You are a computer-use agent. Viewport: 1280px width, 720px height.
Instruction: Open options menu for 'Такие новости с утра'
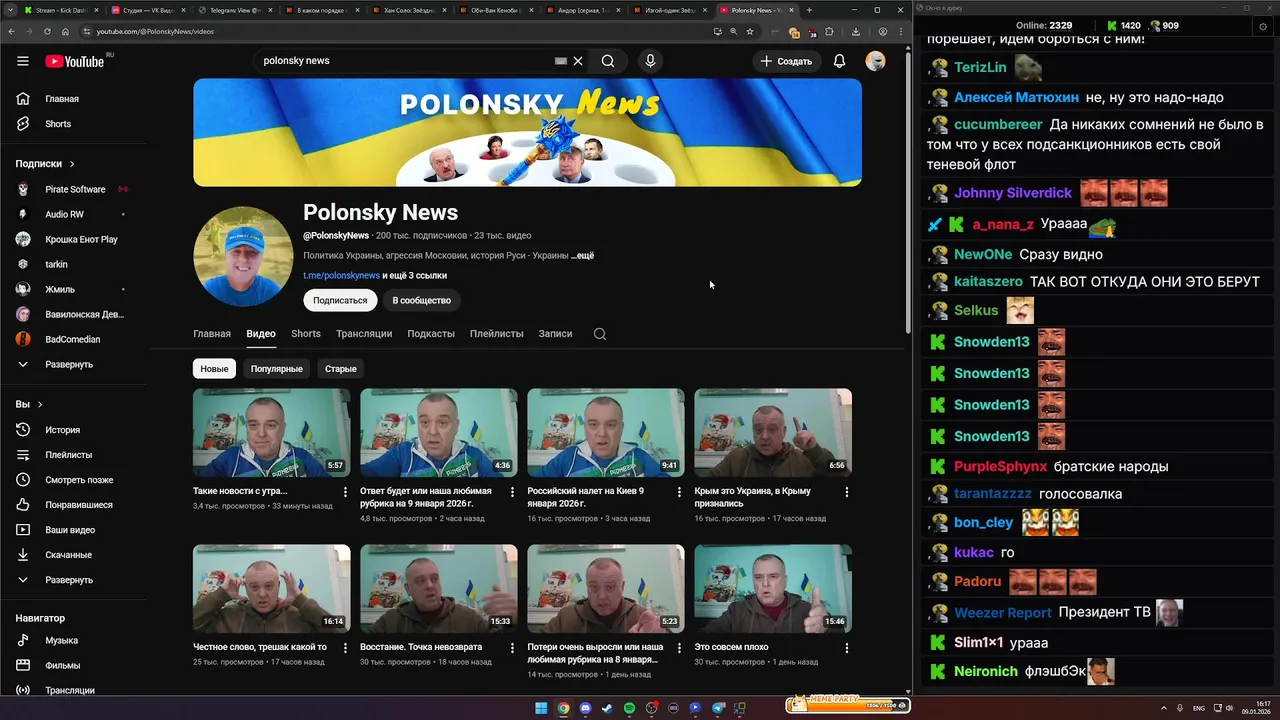(x=346, y=492)
